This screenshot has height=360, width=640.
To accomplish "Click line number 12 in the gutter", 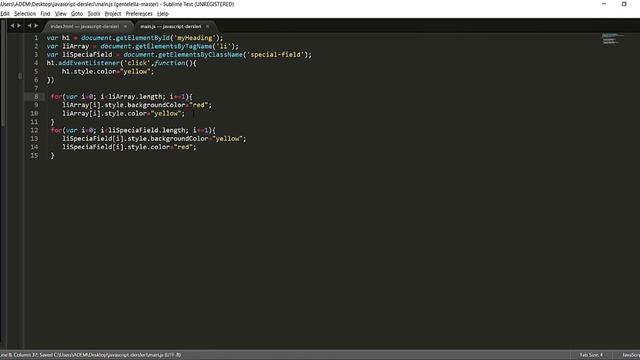I will [x=34, y=130].
